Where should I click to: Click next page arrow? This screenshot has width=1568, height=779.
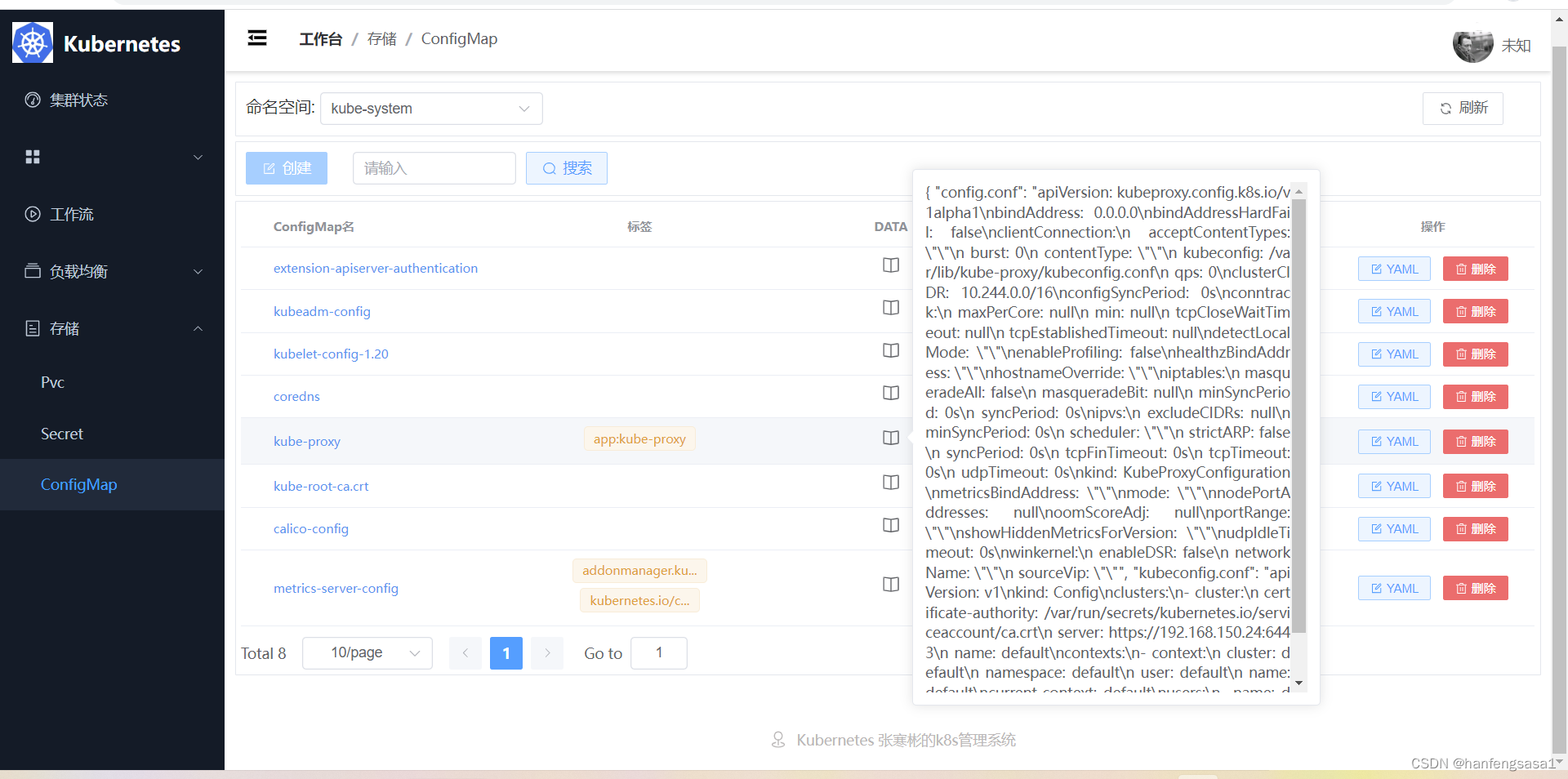pyautogui.click(x=547, y=652)
